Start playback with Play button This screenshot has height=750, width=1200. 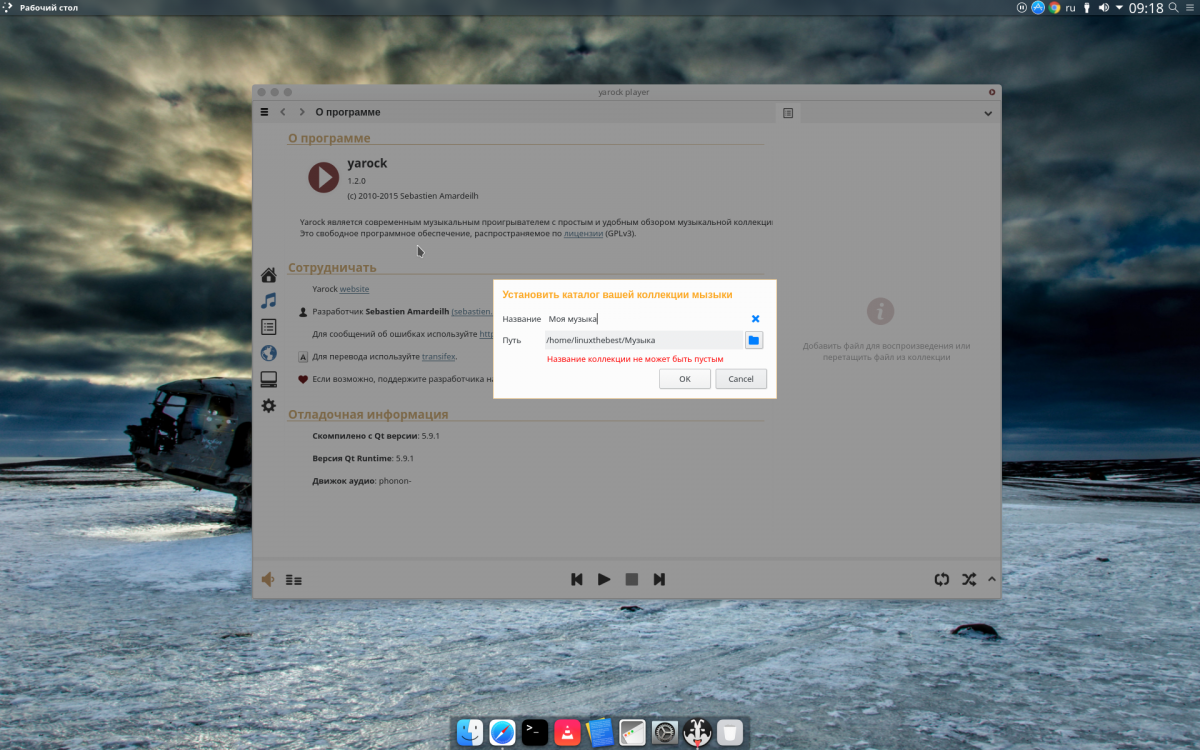(604, 579)
